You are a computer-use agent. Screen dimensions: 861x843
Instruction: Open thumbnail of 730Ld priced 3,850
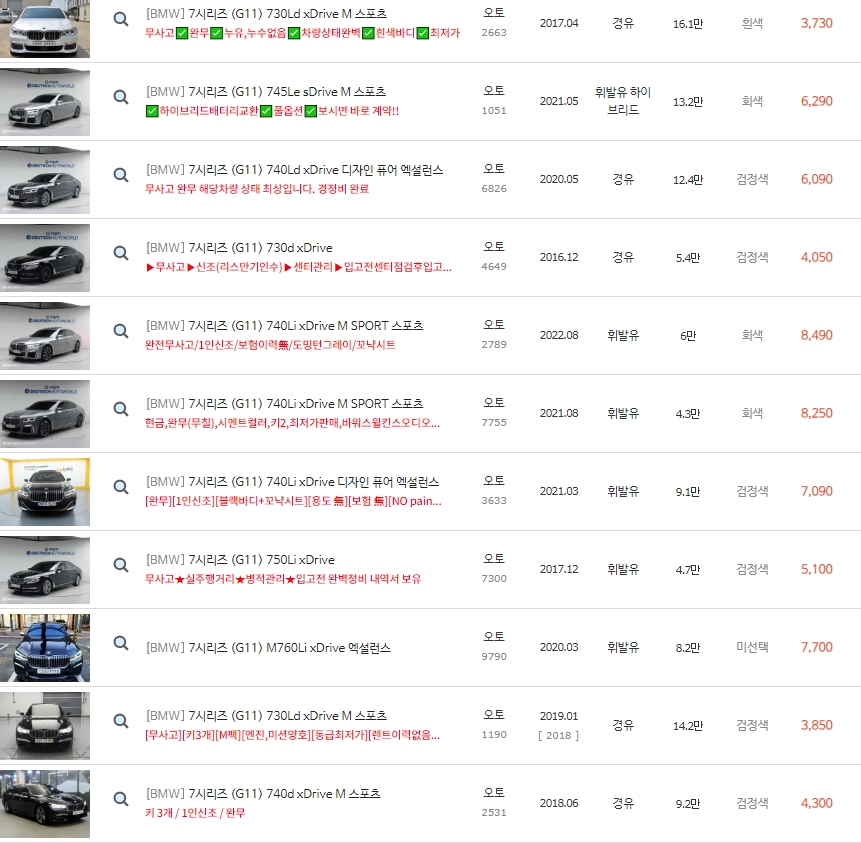click(x=45, y=726)
